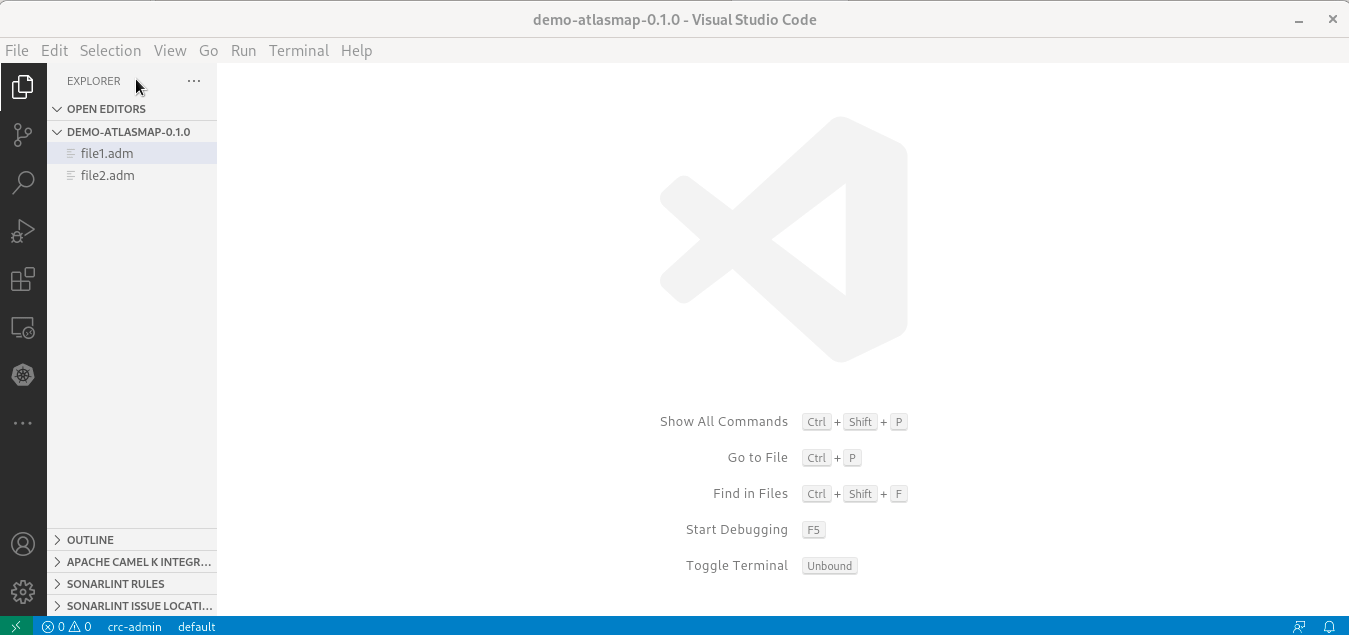Expand the OUTLINE section
Screen dimensions: 1349x635
pyautogui.click(x=90, y=540)
